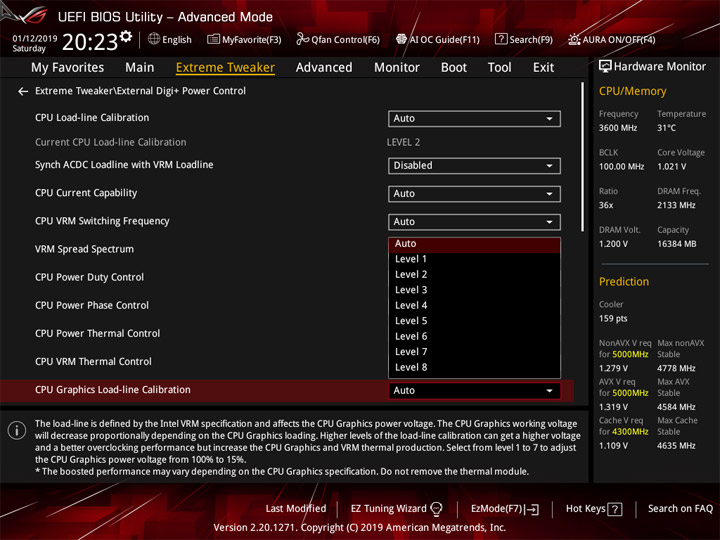This screenshot has width=720, height=540.
Task: Open CPU VRM Switching Frequency dropdown
Action: click(474, 222)
